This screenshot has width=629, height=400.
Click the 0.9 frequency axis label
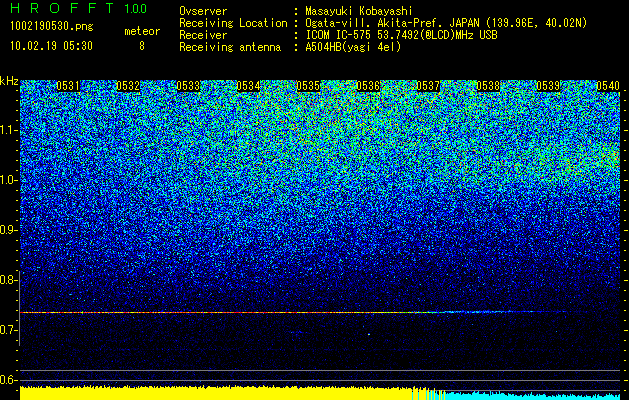coord(8,230)
